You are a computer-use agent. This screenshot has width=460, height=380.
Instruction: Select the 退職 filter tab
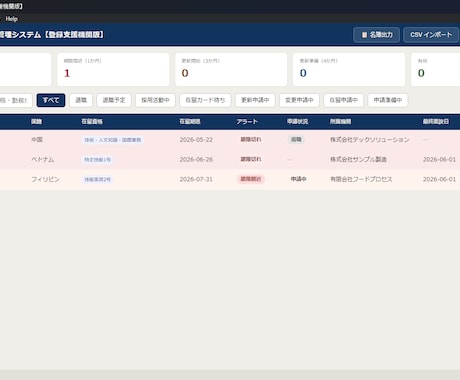click(81, 100)
